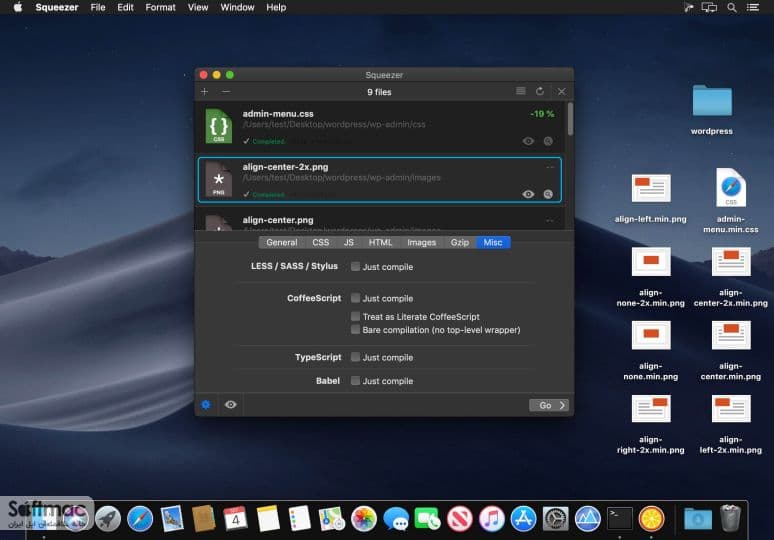Open the Trash in the dock
The width and height of the screenshot is (774, 540).
click(730, 518)
